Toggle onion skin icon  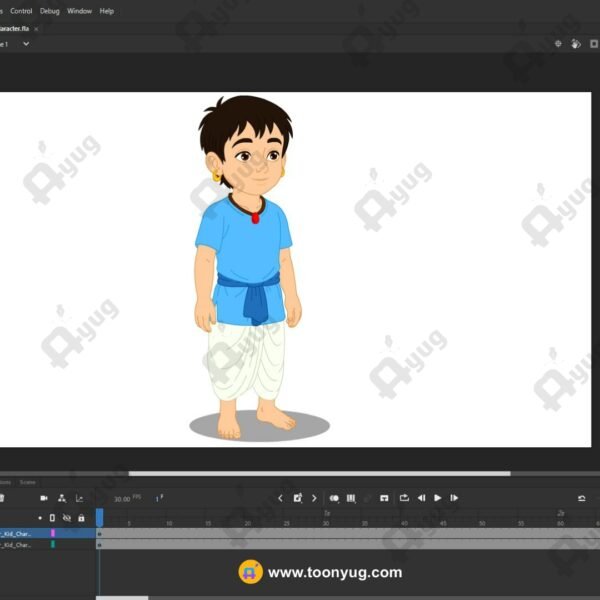(334, 498)
